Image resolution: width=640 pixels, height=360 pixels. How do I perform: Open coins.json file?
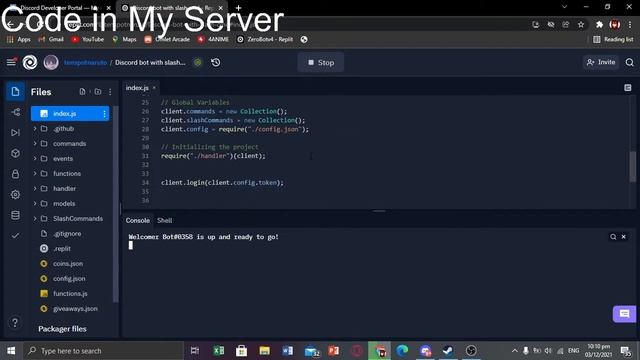[69, 264]
